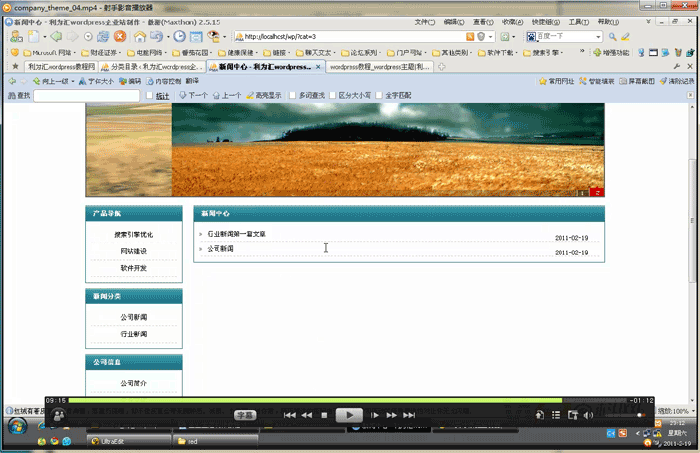The height and width of the screenshot is (453, 700).
Task: Expand the Microsoft 网站 favorites folder
Action: (x=50, y=53)
